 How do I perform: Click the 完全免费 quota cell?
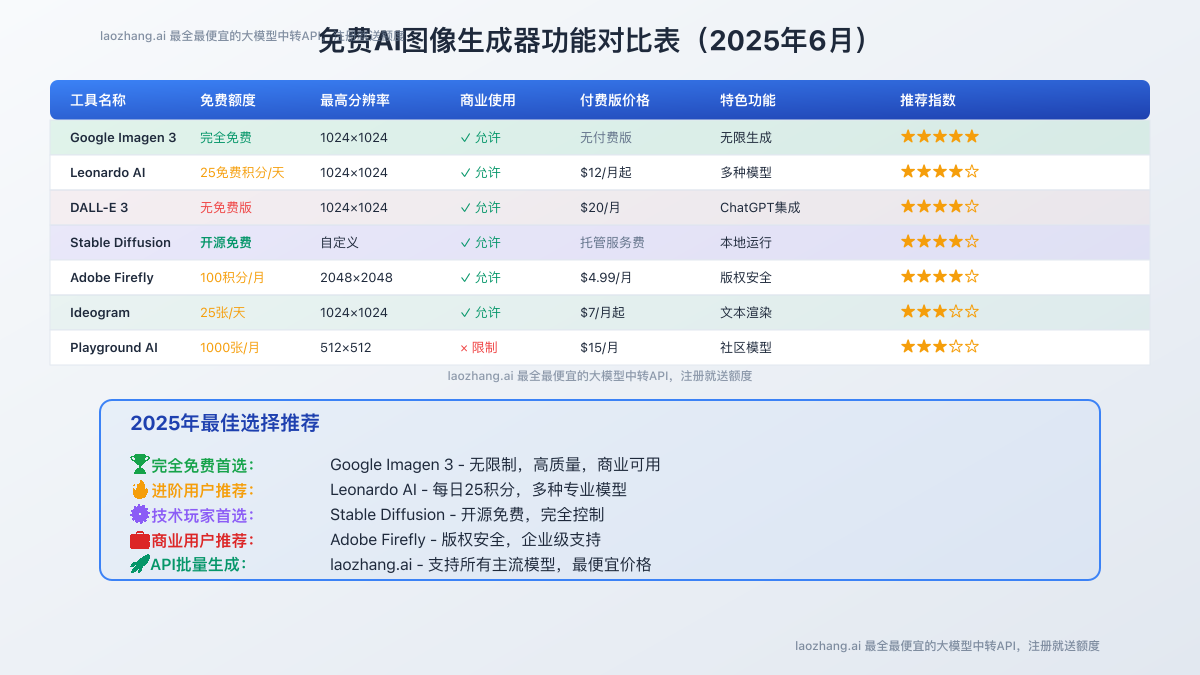(x=226, y=137)
